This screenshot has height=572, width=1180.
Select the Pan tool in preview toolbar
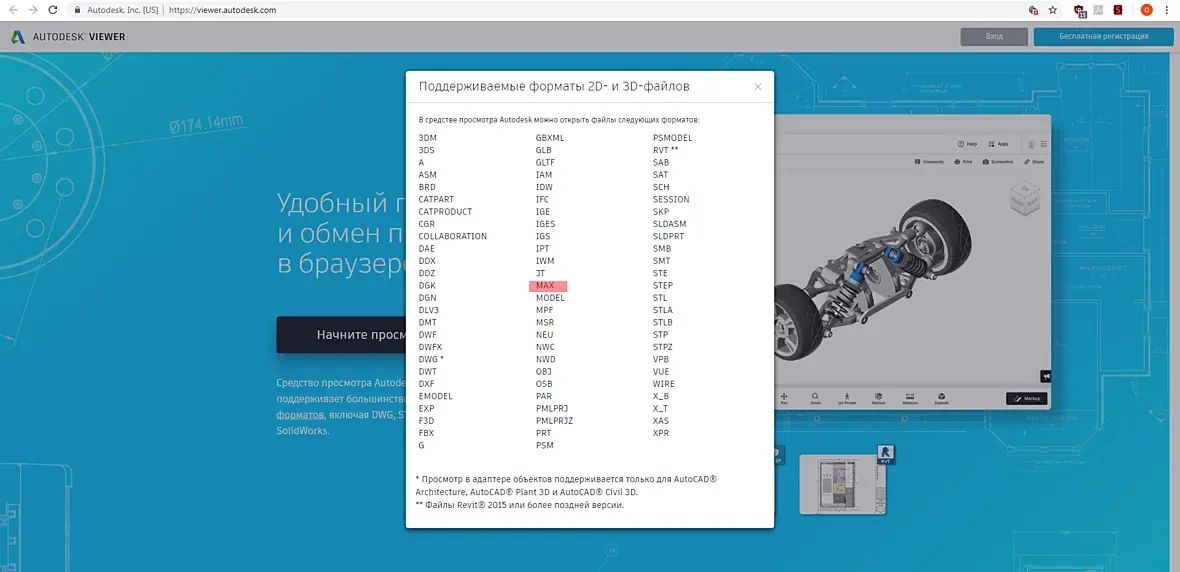(x=784, y=398)
